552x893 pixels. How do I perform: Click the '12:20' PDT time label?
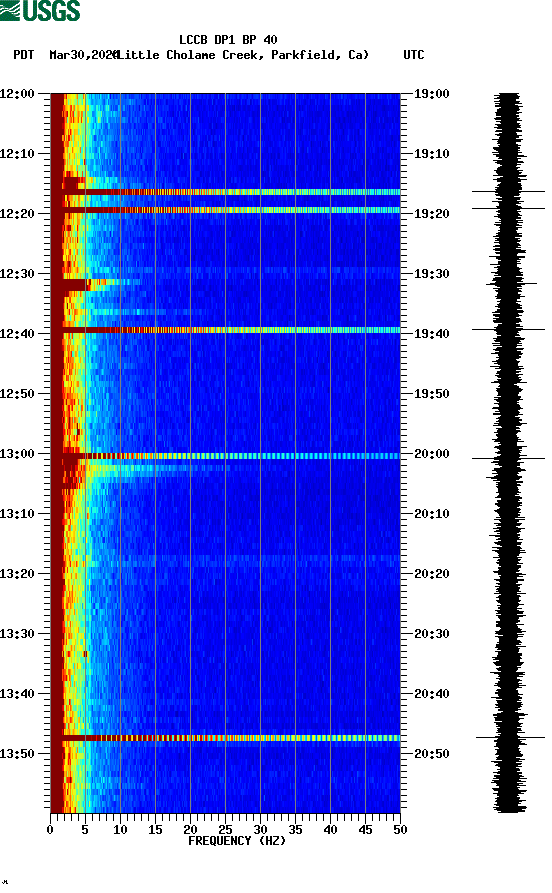[17, 214]
